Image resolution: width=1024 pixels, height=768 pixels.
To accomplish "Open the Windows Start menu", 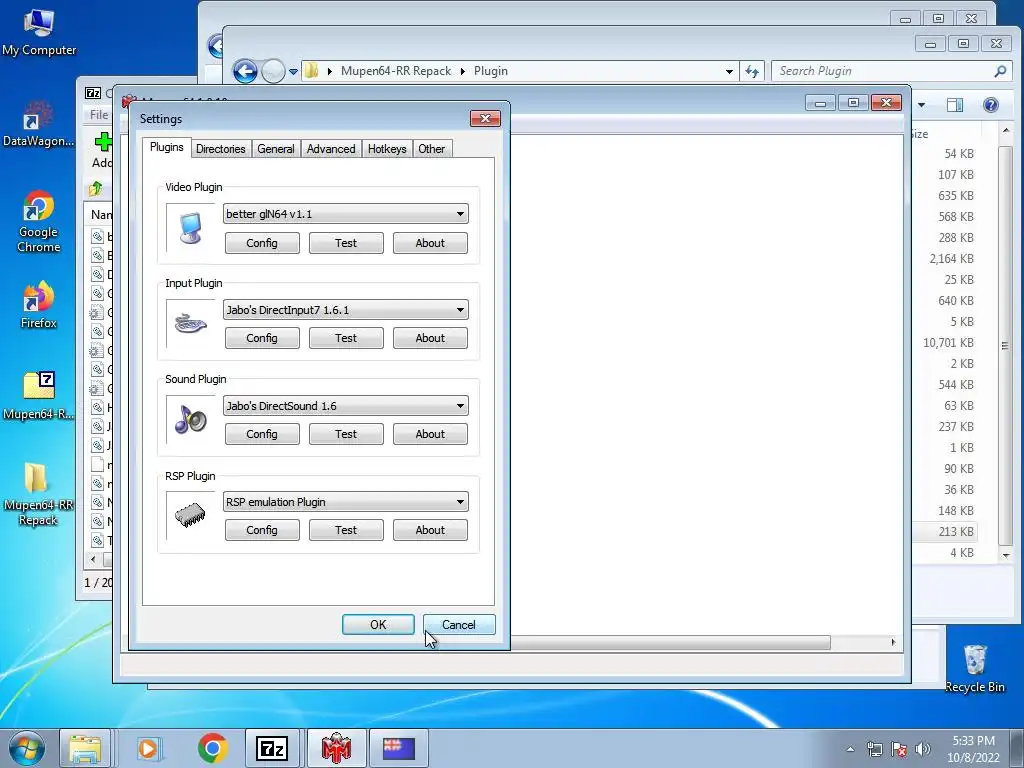I will point(26,748).
